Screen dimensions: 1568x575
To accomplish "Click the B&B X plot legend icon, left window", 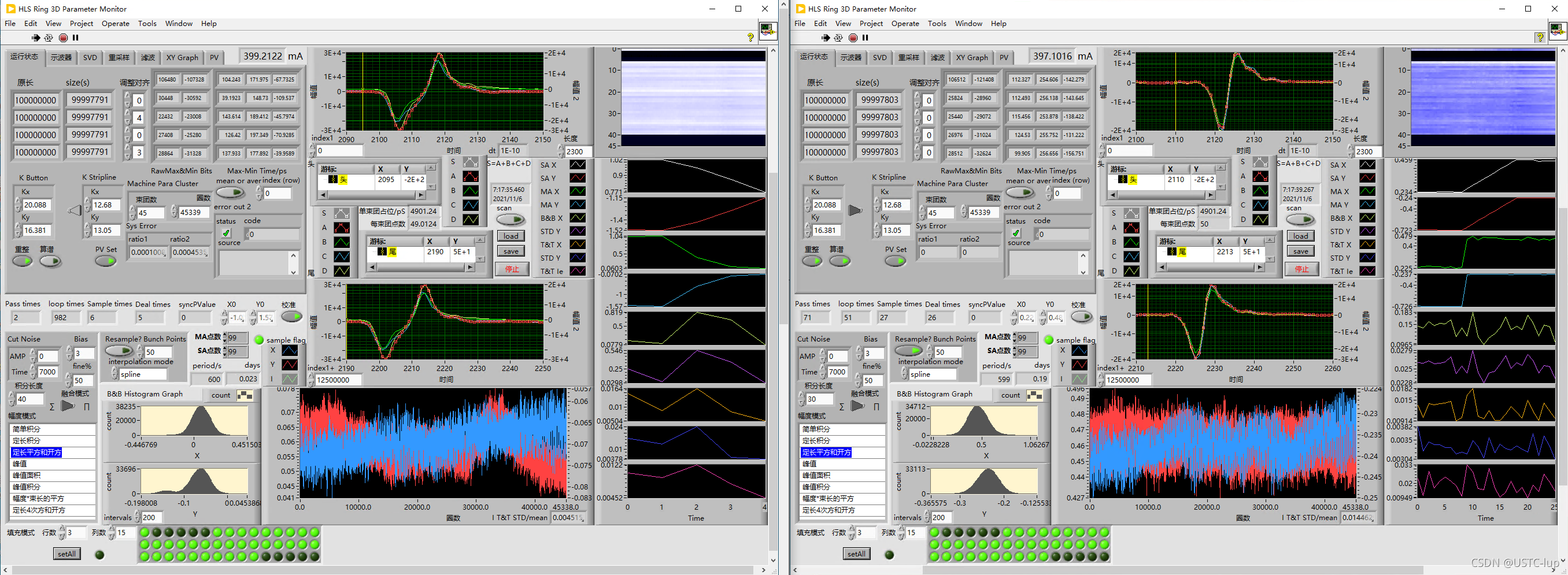I will coord(577,218).
